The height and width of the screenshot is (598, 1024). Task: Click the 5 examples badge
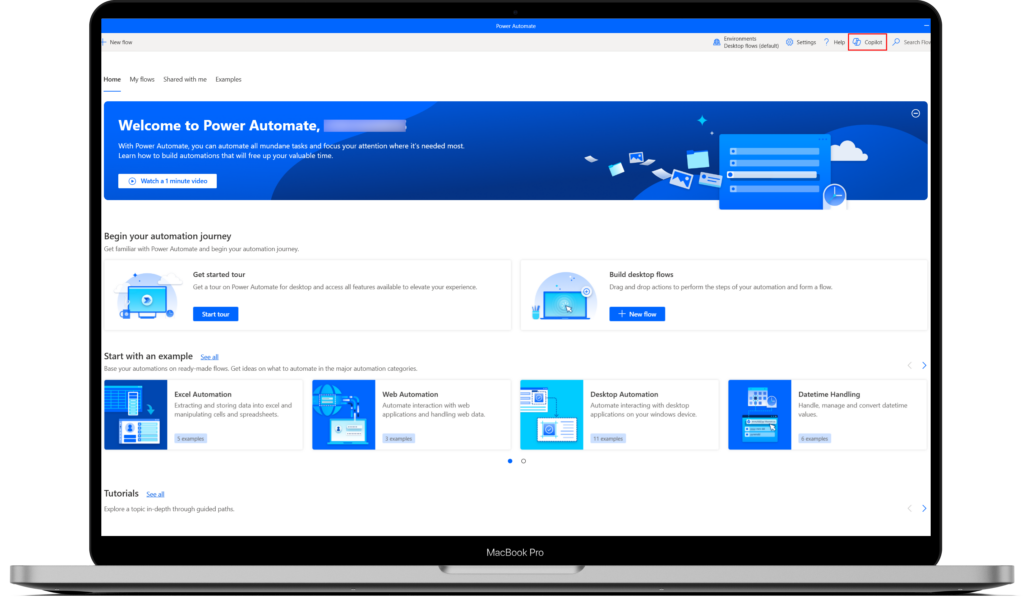191,439
